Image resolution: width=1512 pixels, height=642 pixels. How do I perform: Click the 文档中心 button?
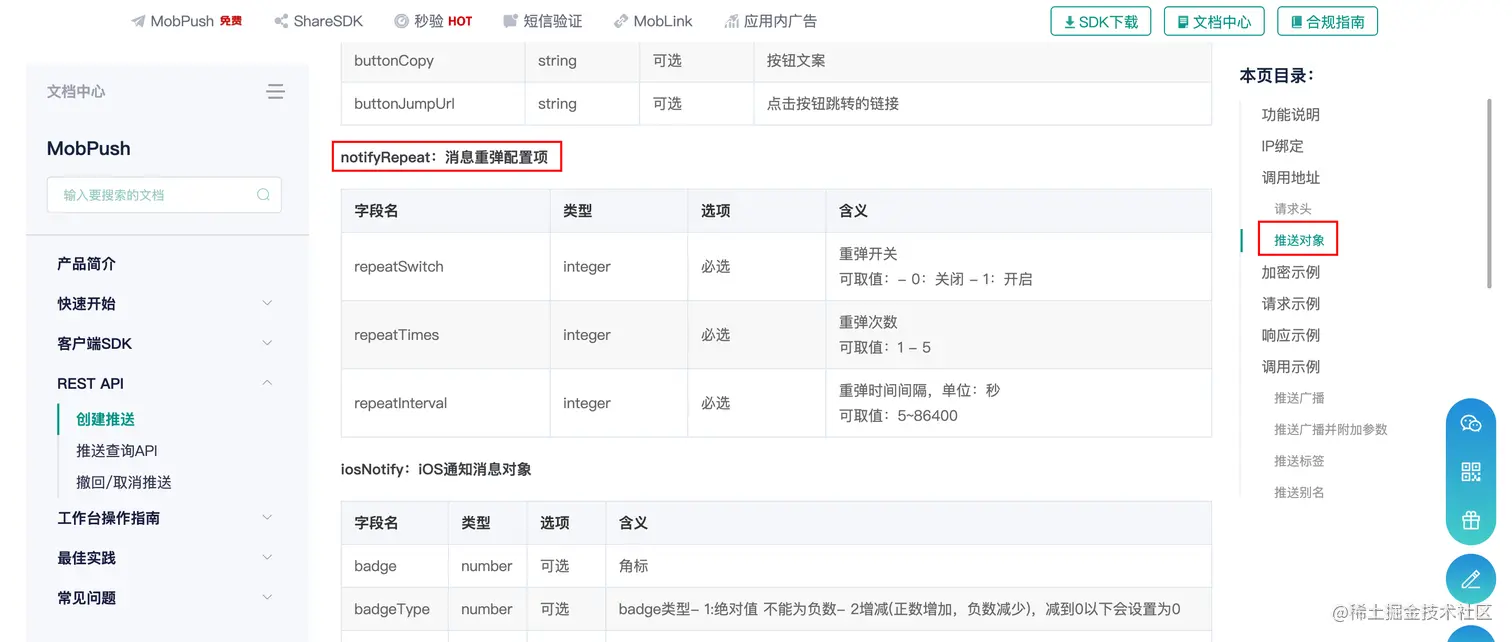1214,21
